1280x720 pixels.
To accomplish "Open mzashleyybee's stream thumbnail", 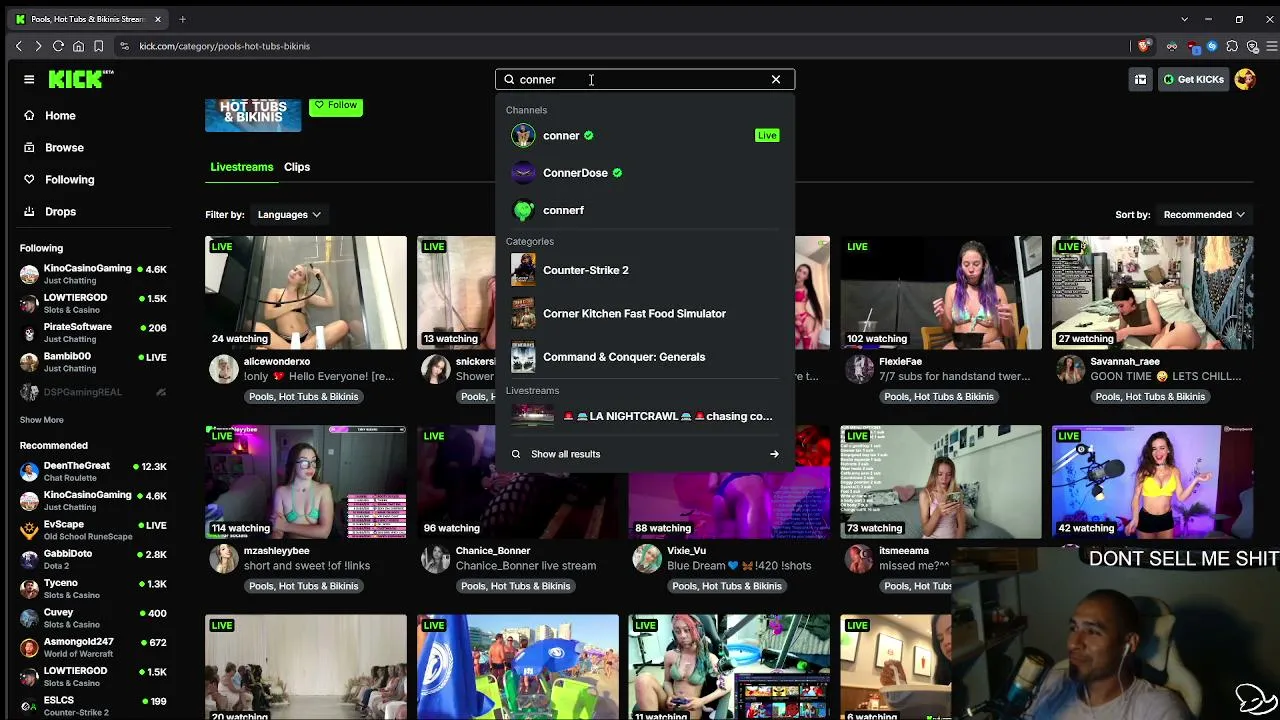I will [306, 482].
